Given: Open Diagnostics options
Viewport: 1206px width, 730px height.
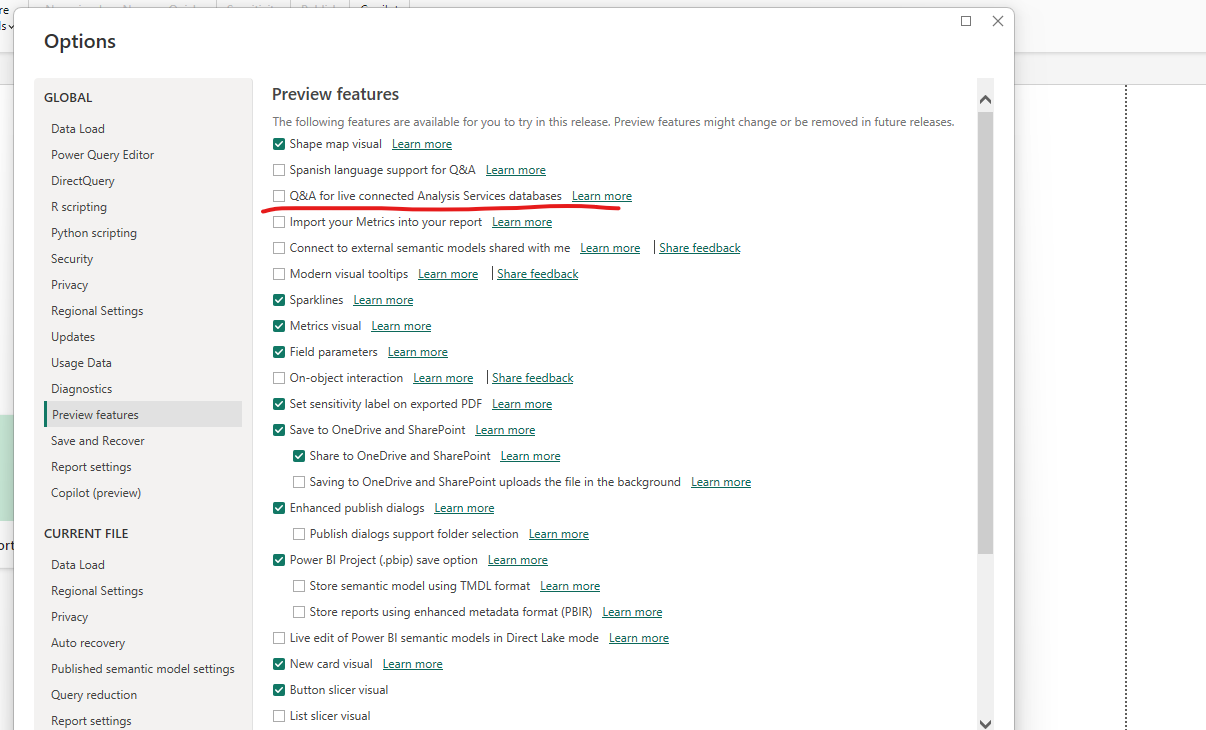Looking at the screenshot, I should [143, 389].
